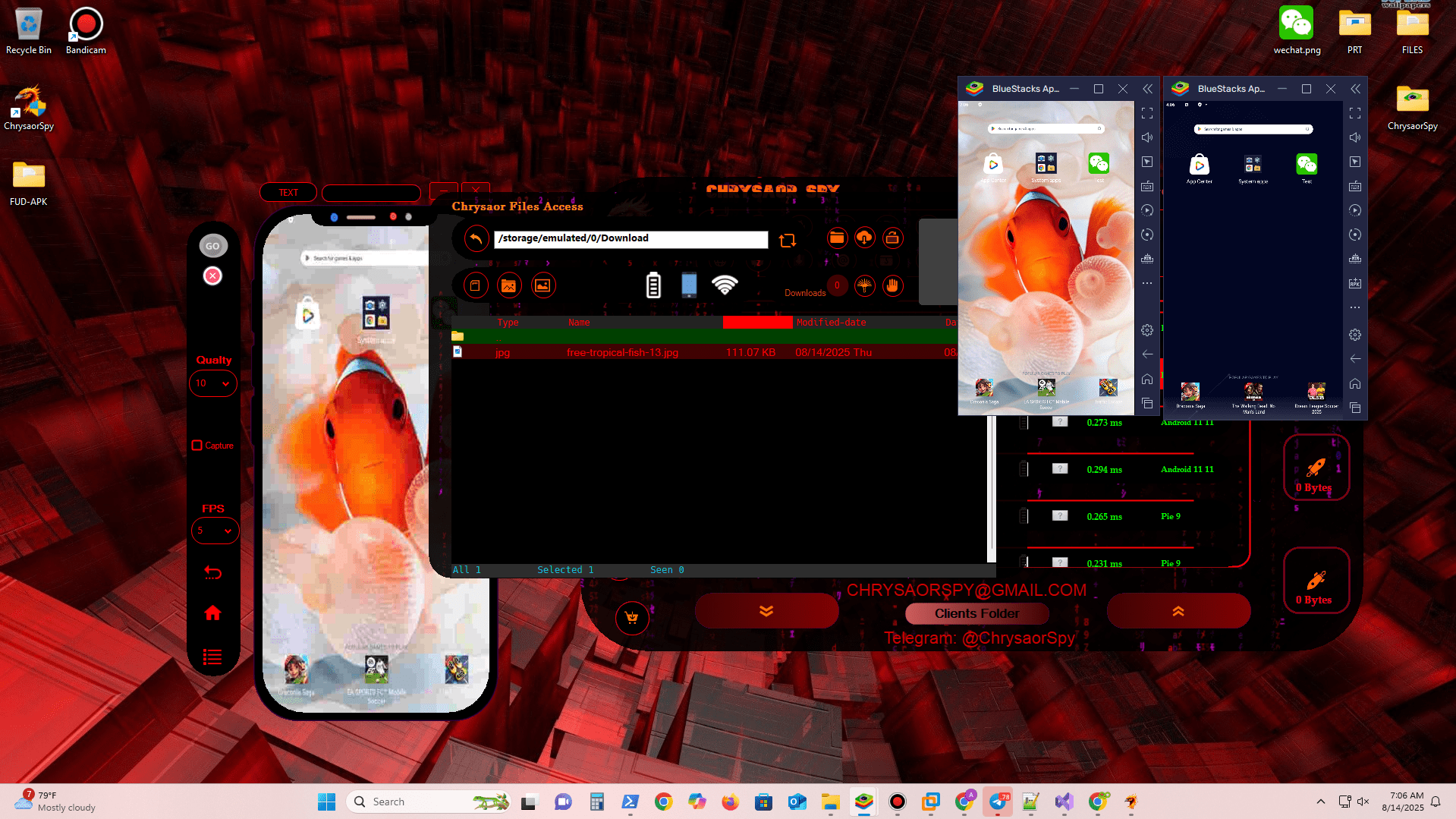This screenshot has width=1456, height=819.
Task: Click keyboard controls icon in left BlueStacks sidebar
Action: click(x=1147, y=186)
